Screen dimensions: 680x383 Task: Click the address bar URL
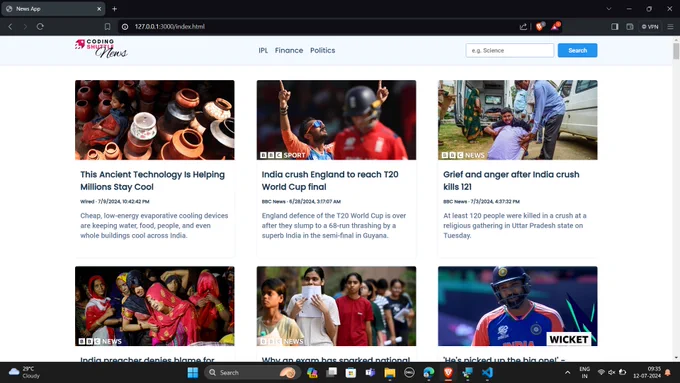tap(169, 26)
